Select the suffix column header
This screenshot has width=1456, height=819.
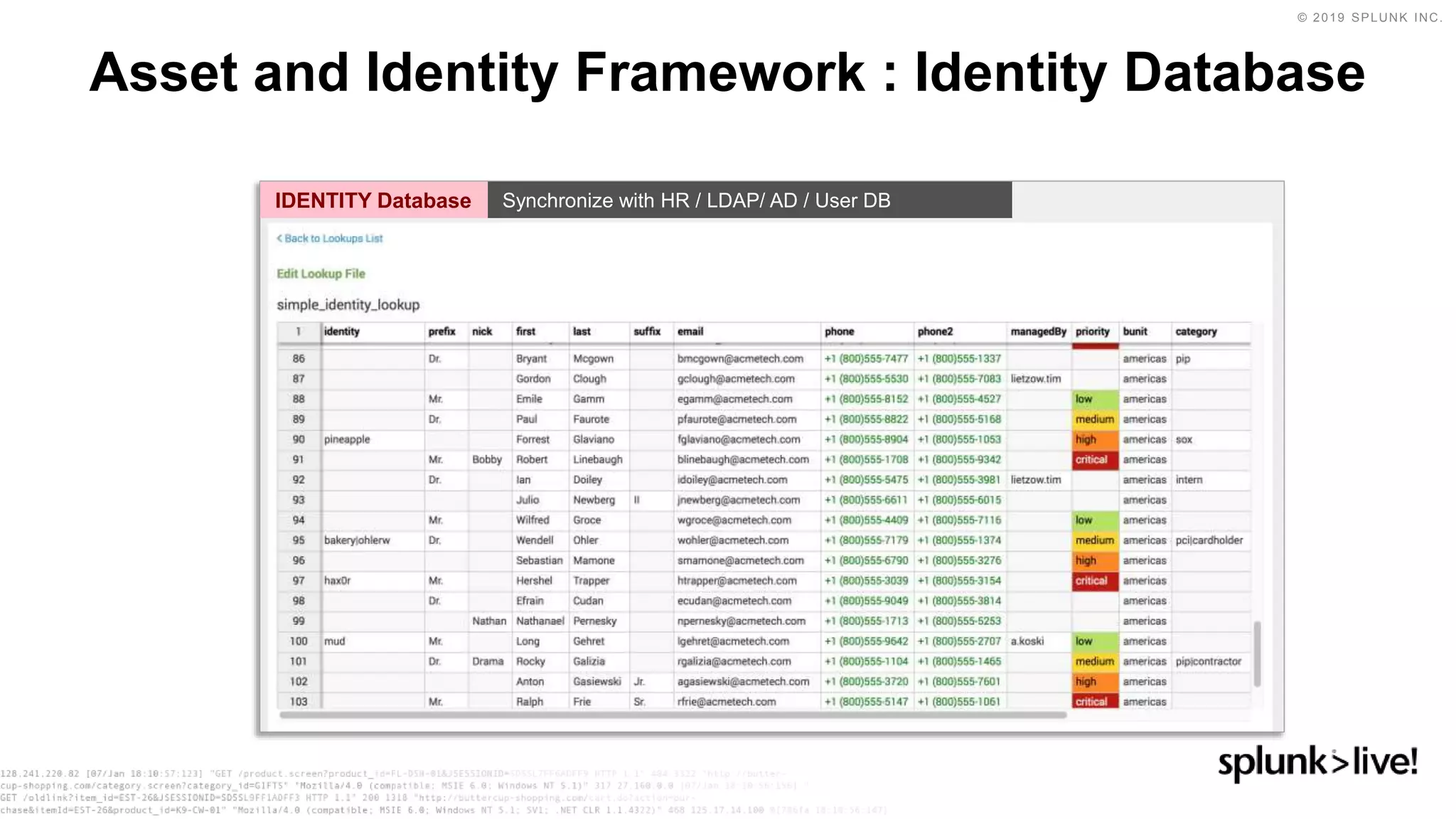click(651, 331)
